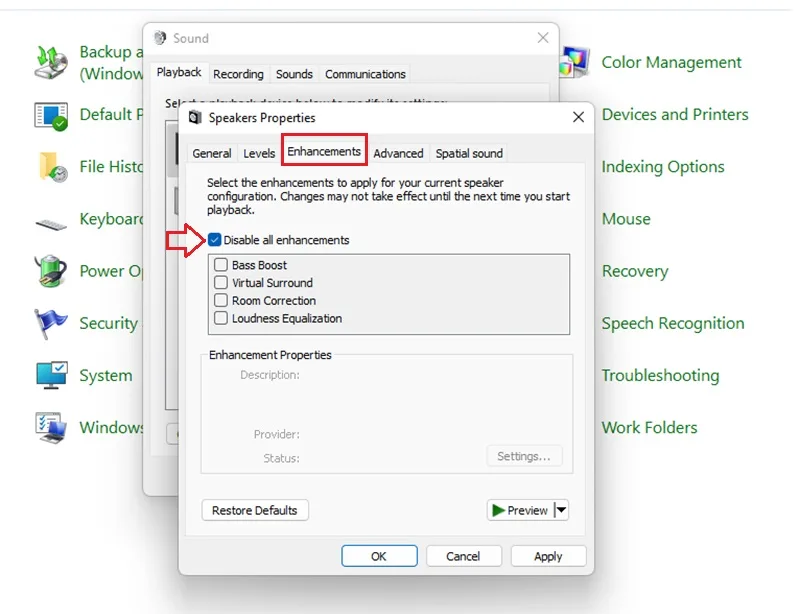Switch to the Levels tab
The width and height of the screenshot is (800, 614).
click(259, 153)
